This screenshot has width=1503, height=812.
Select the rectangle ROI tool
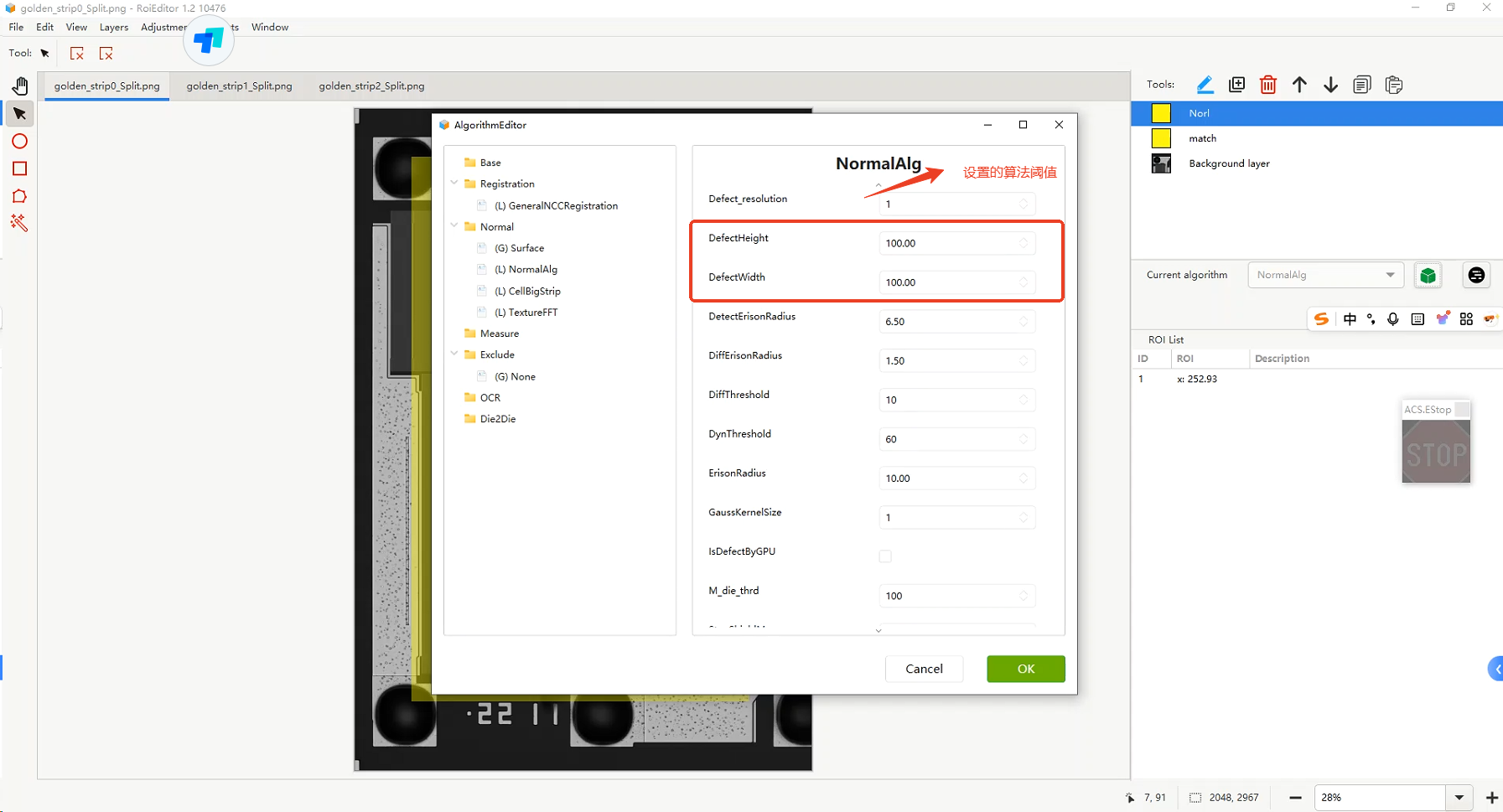20,169
